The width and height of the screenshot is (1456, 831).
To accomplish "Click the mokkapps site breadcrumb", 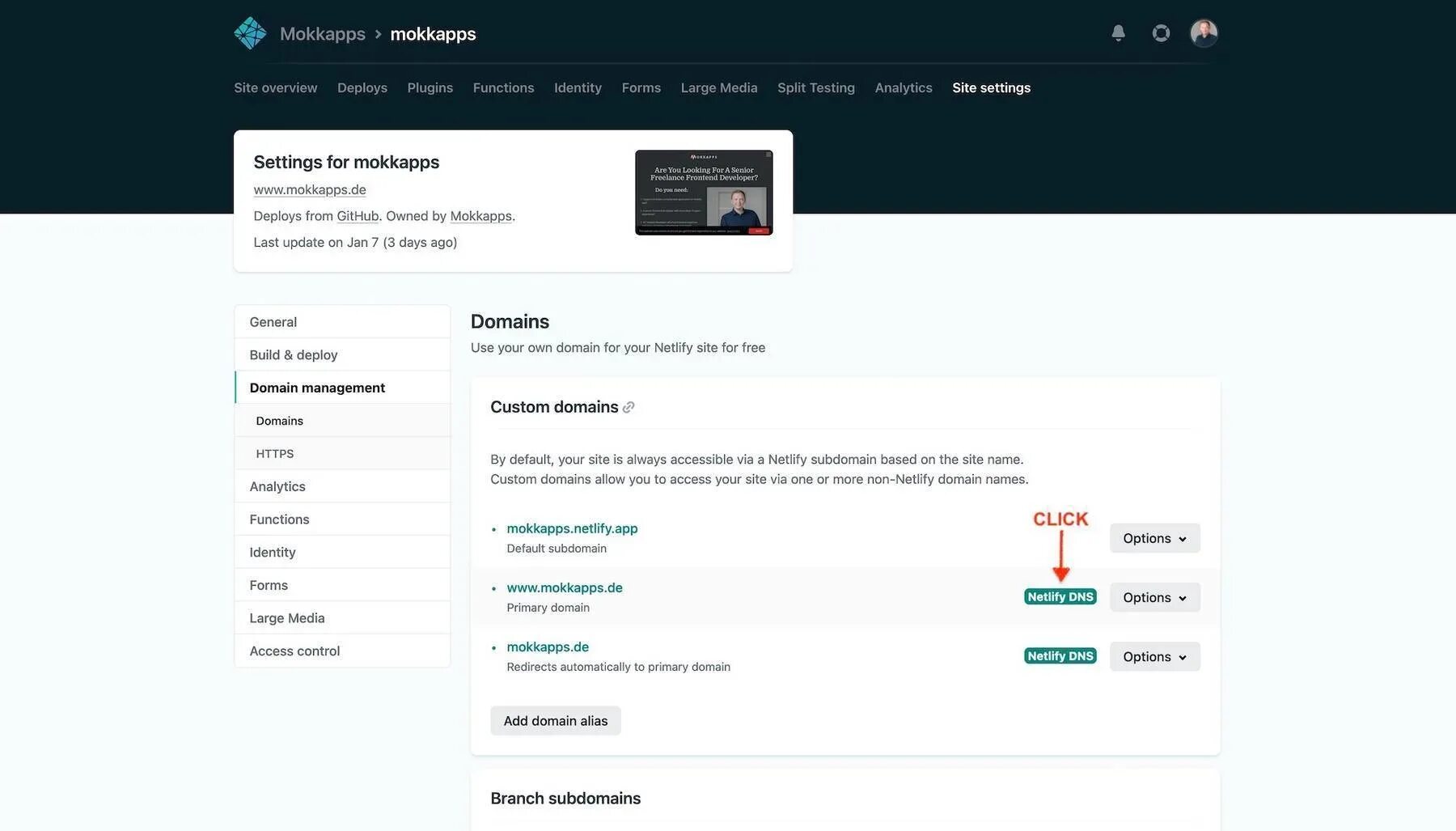I will [434, 34].
